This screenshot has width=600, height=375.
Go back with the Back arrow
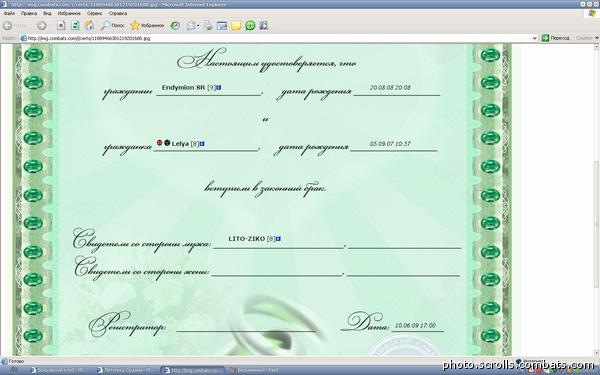click(8, 26)
